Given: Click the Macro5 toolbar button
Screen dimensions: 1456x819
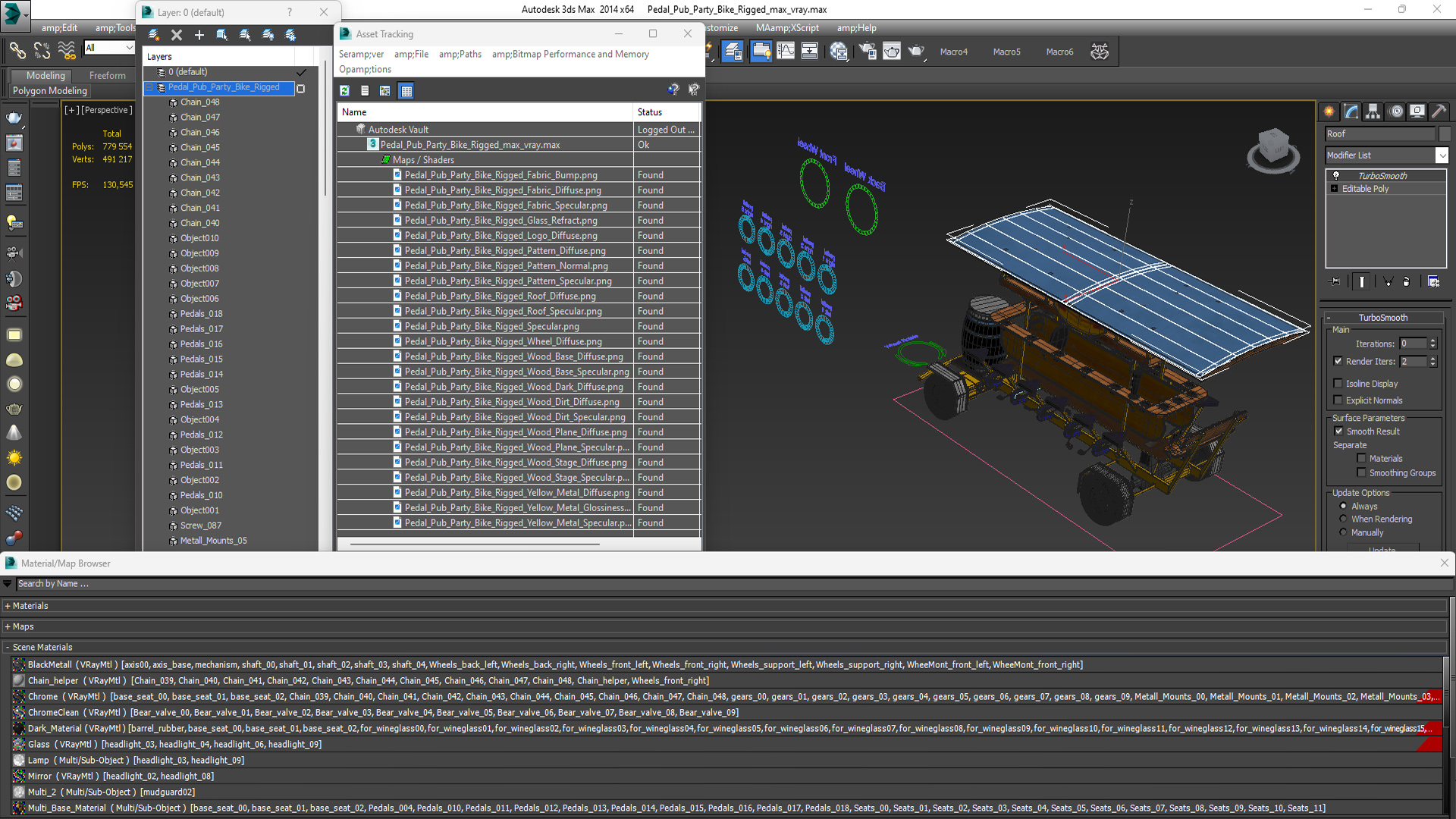Looking at the screenshot, I should coord(1007,52).
